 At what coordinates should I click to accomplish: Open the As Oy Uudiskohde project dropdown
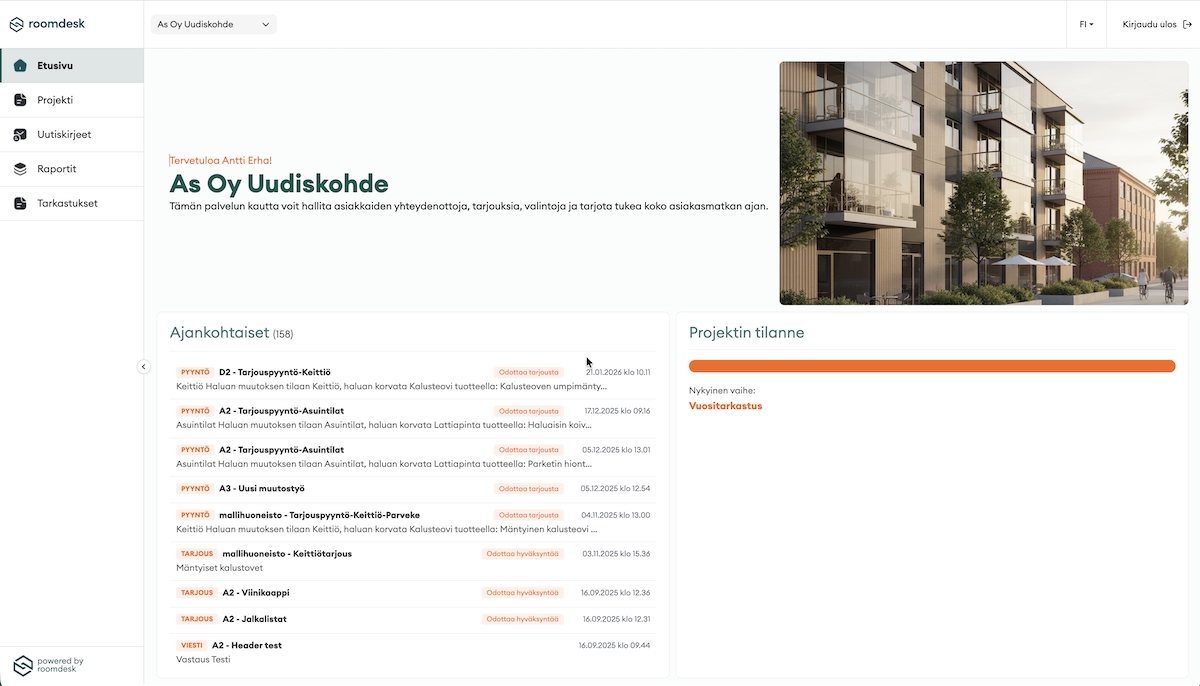pyautogui.click(x=214, y=24)
